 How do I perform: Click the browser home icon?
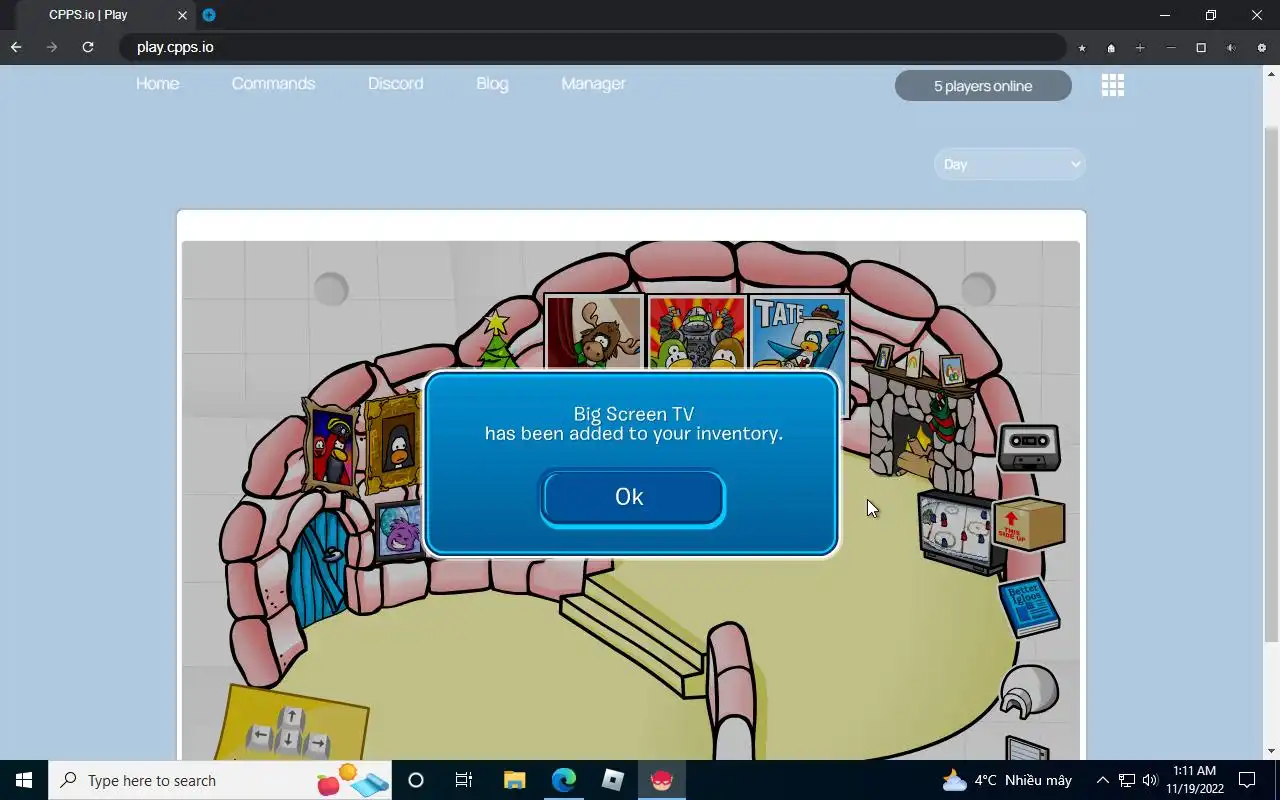pos(1111,48)
